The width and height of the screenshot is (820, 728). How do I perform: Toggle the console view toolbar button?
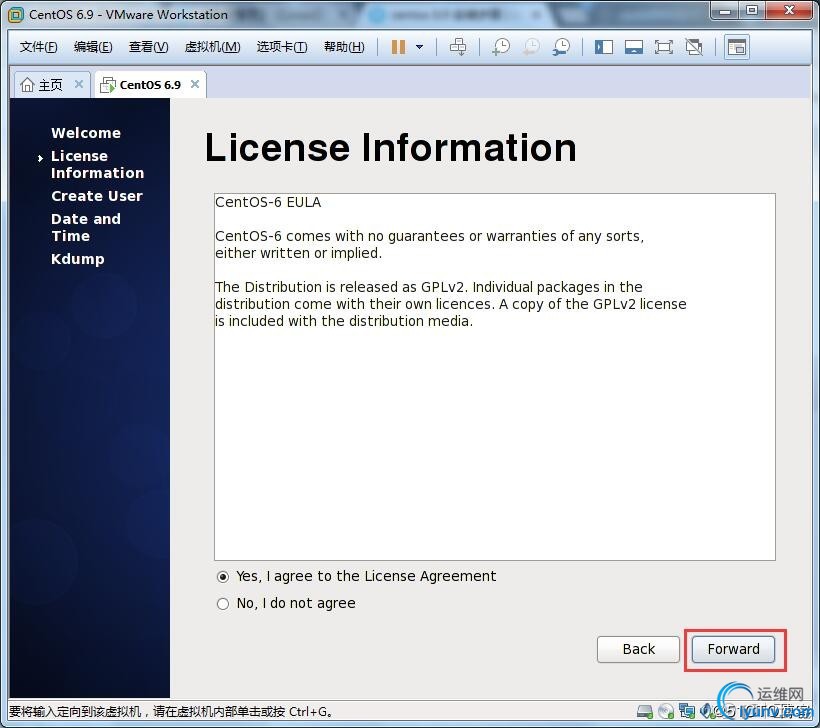point(737,47)
